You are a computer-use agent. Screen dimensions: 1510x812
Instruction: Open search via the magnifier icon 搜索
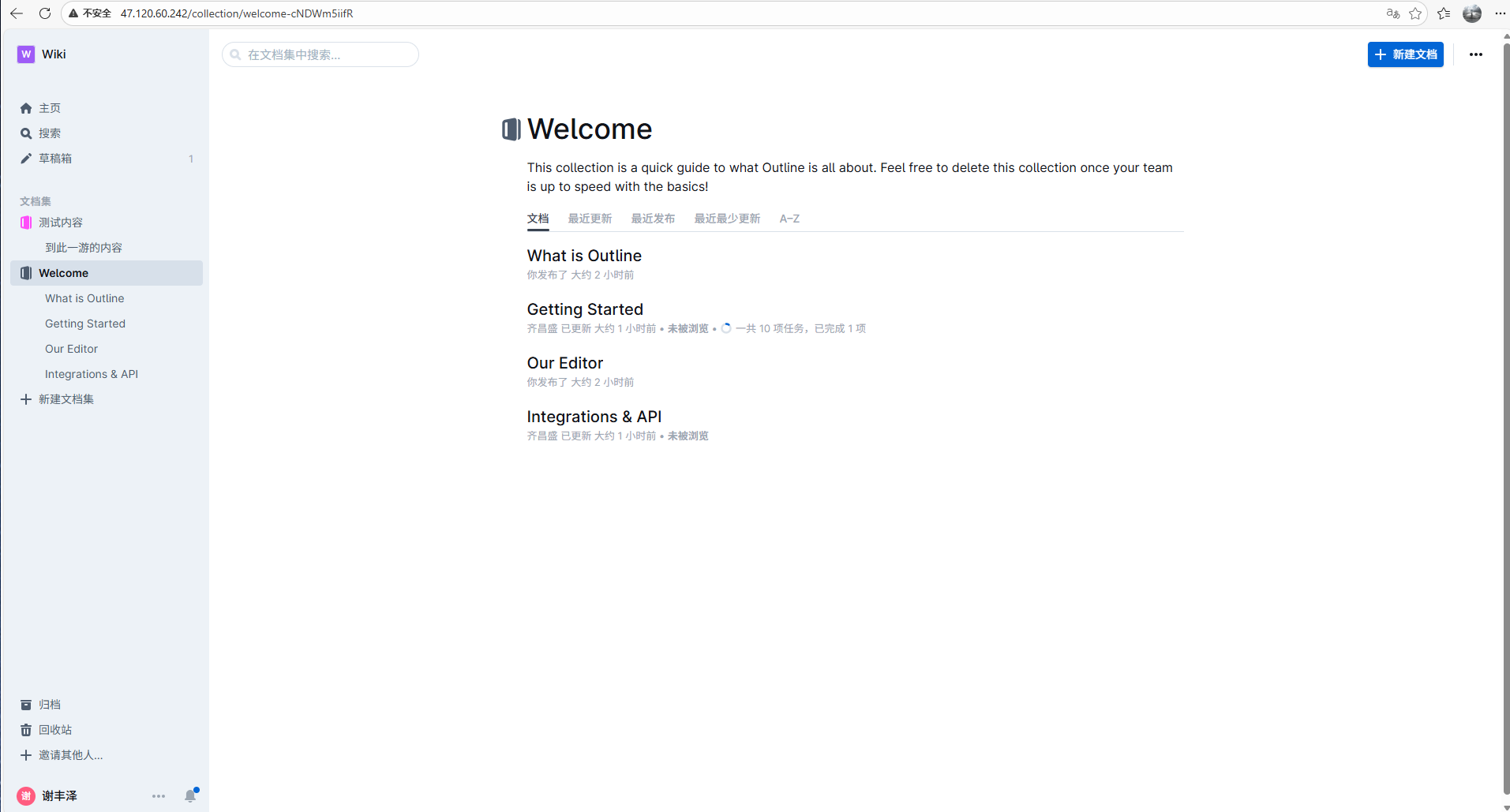tap(26, 133)
